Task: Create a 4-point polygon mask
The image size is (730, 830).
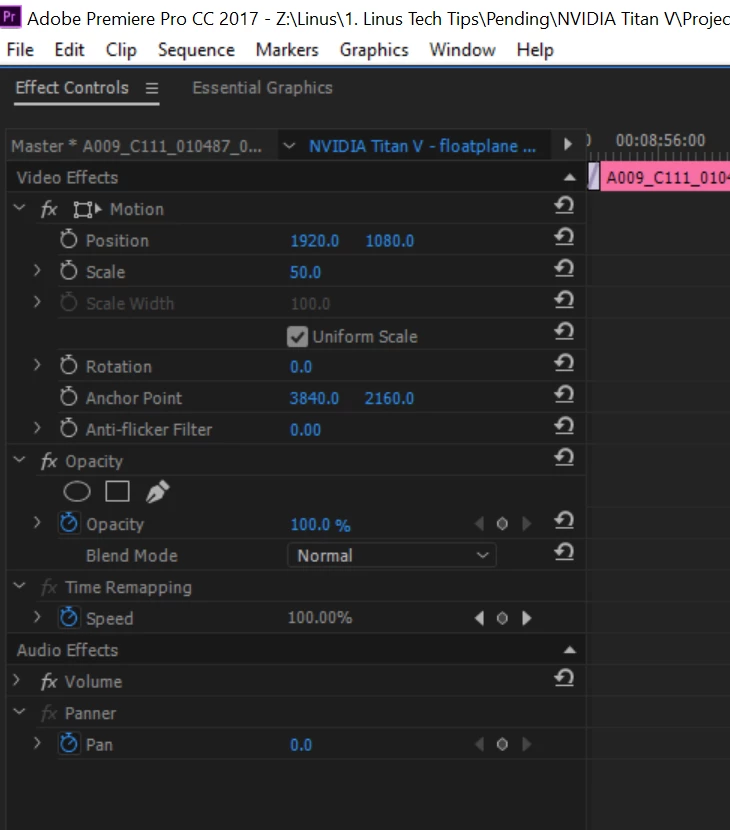Action: [118, 491]
